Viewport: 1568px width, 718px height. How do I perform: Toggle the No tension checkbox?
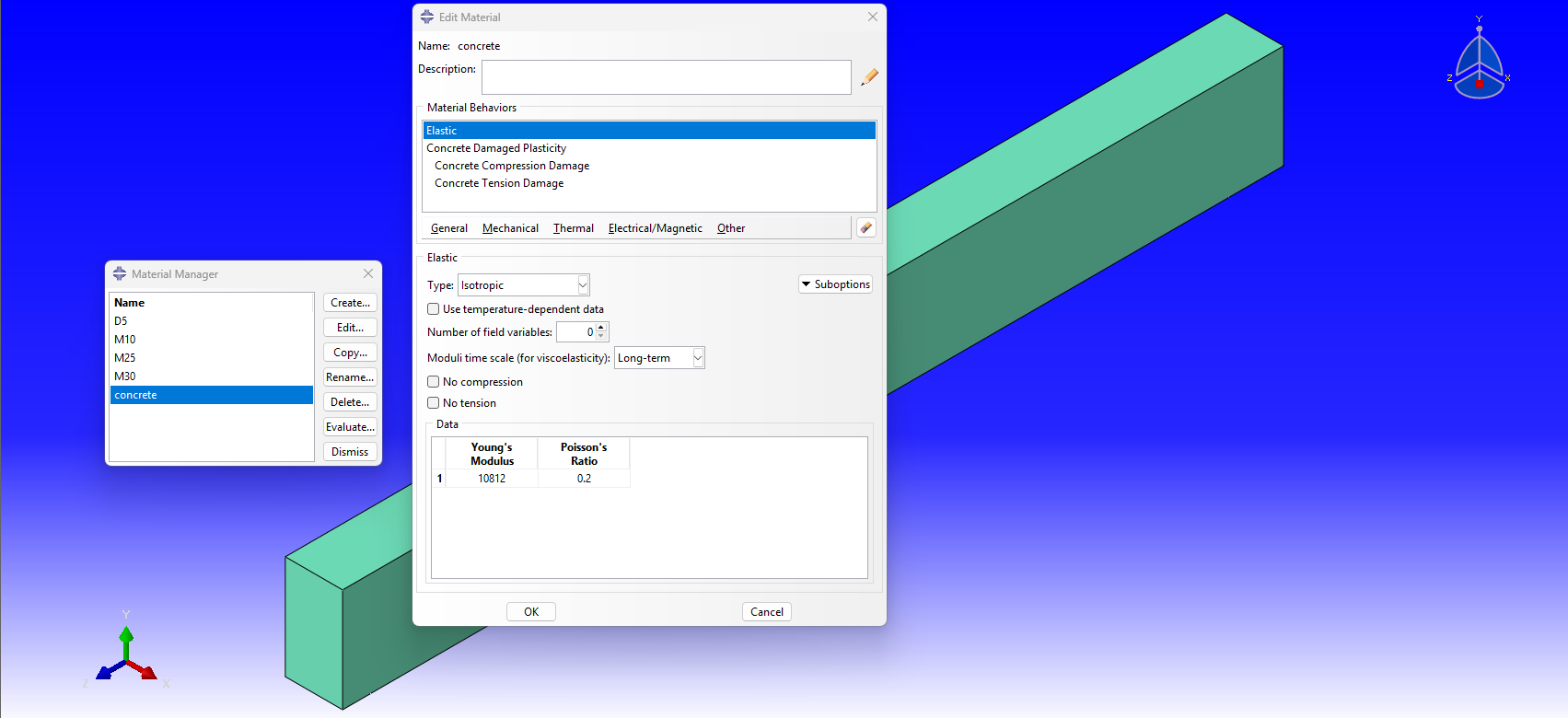pyautogui.click(x=433, y=403)
